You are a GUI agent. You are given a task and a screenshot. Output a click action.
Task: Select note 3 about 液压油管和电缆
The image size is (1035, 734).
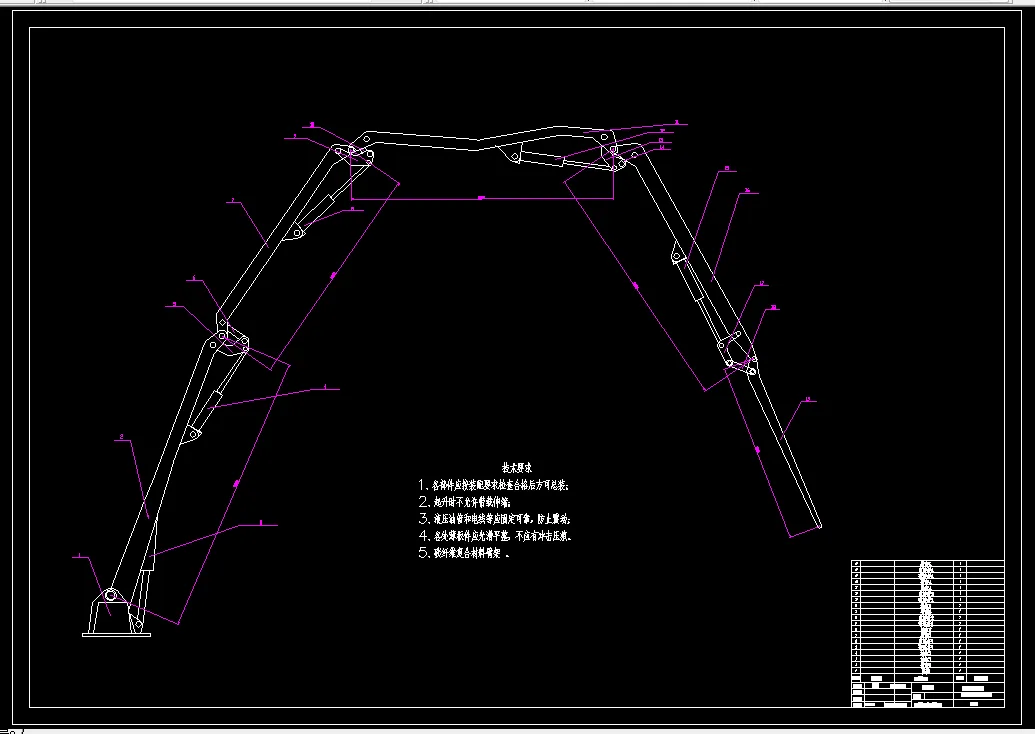point(494,519)
